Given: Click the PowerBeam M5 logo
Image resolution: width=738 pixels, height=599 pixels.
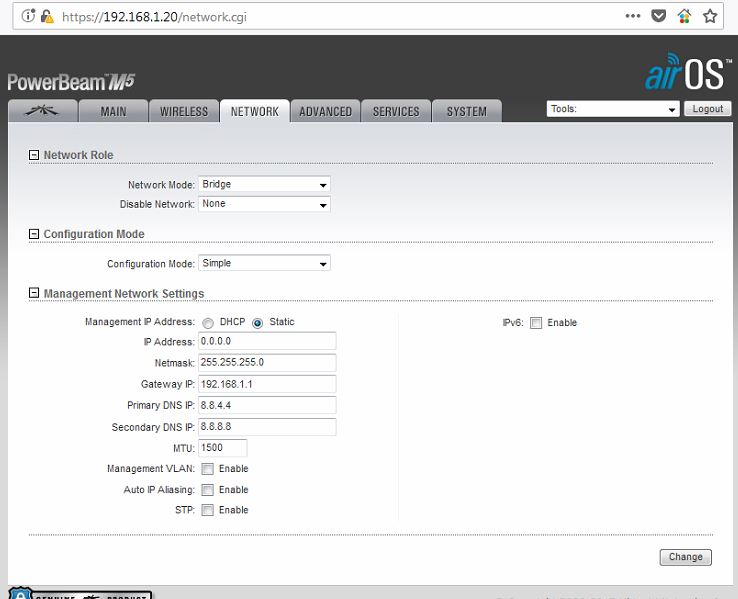Looking at the screenshot, I should tap(71, 82).
